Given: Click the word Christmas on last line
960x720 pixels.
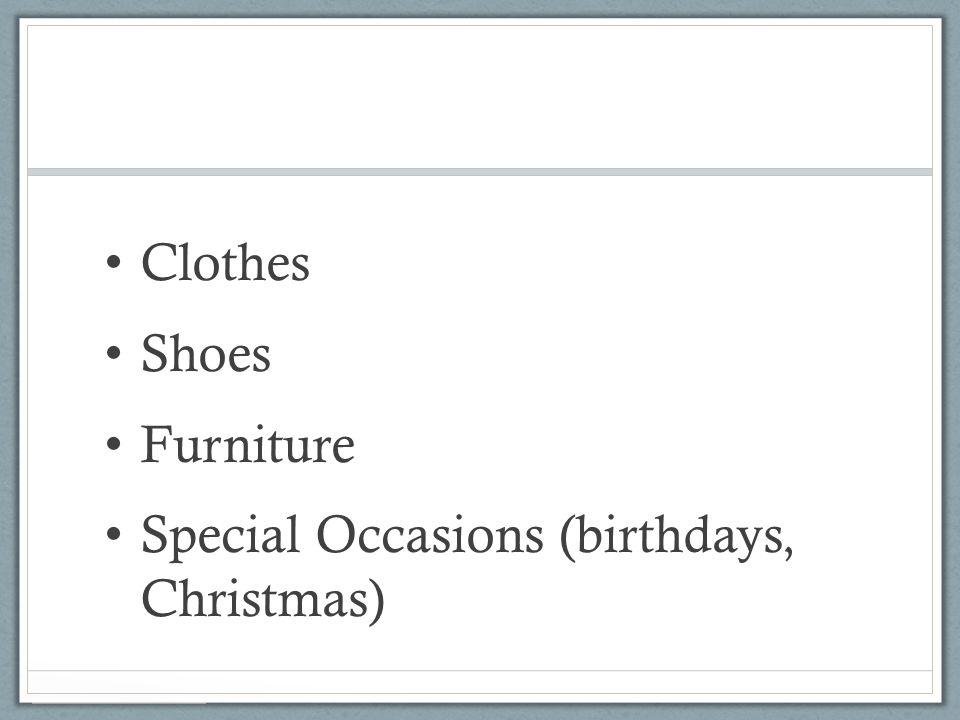Looking at the screenshot, I should click(x=254, y=598).
